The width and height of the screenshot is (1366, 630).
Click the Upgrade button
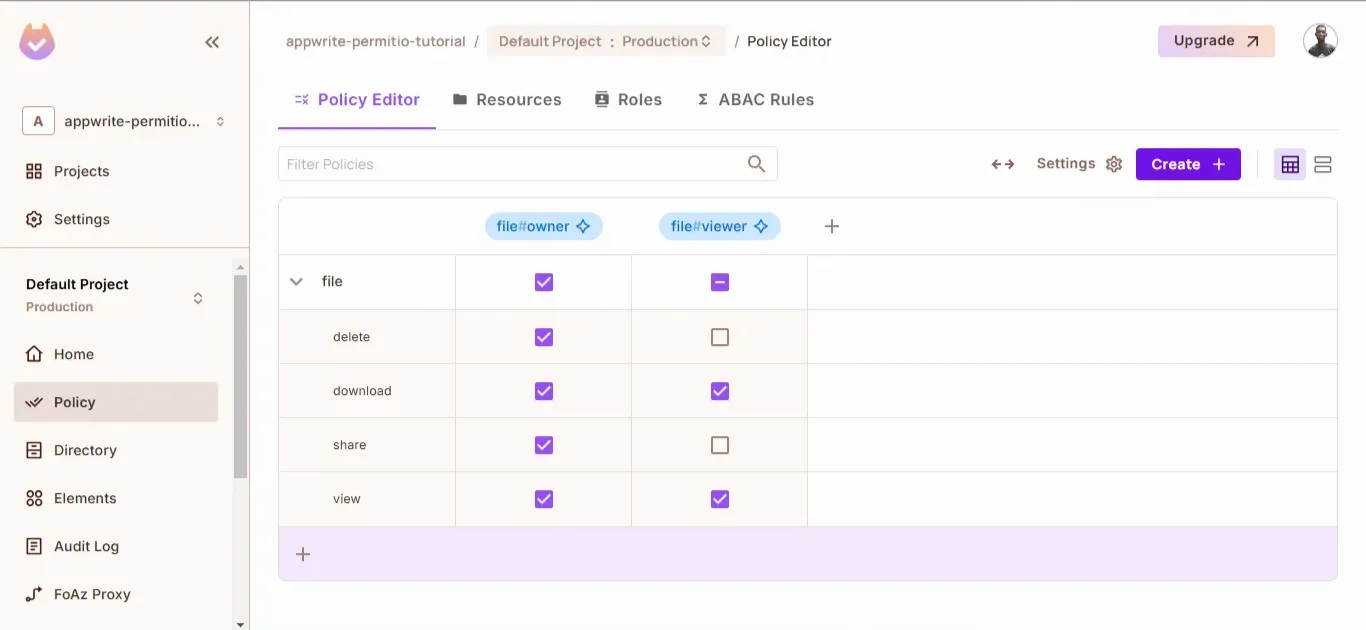click(1216, 41)
